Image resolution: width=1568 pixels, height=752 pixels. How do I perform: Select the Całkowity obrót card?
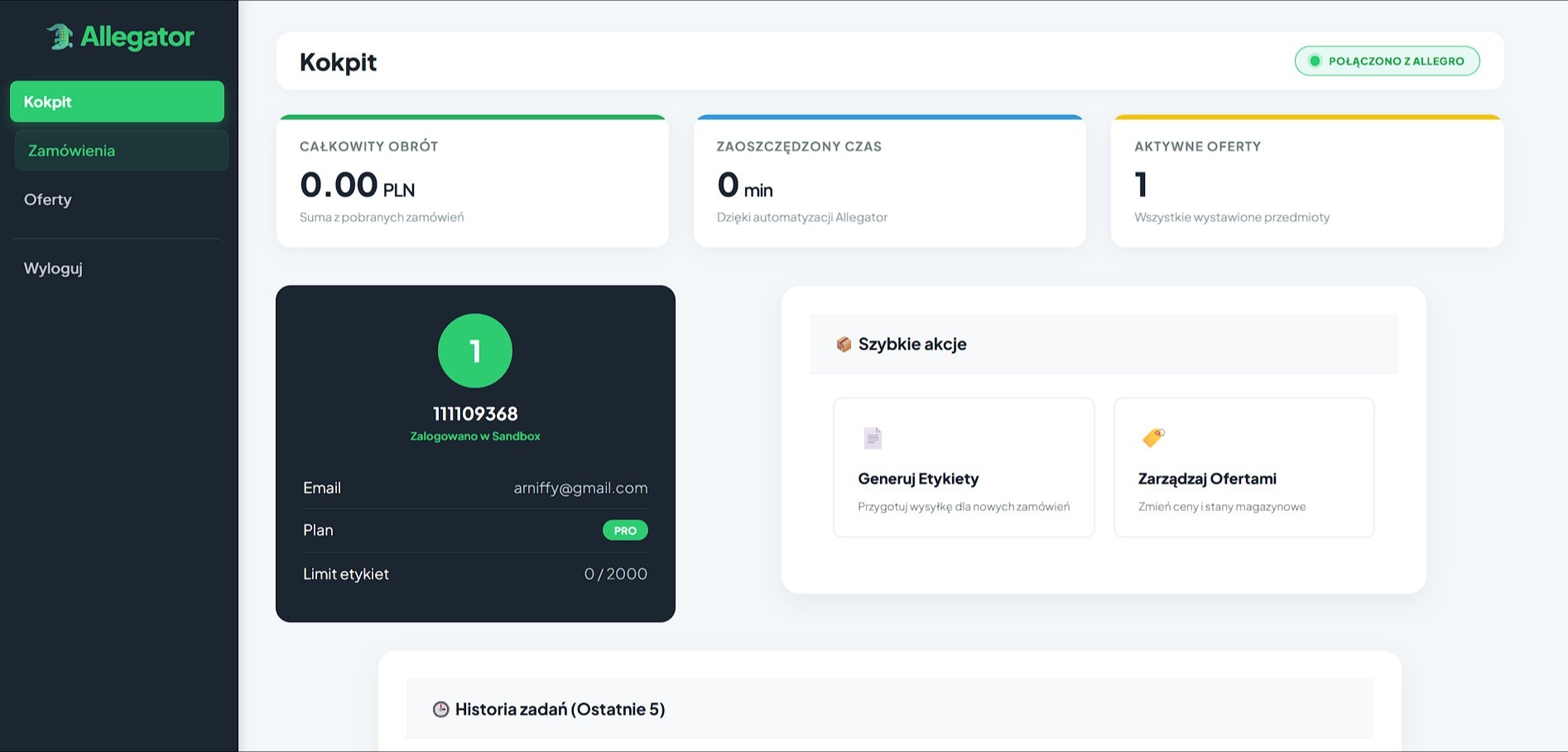[473, 181]
